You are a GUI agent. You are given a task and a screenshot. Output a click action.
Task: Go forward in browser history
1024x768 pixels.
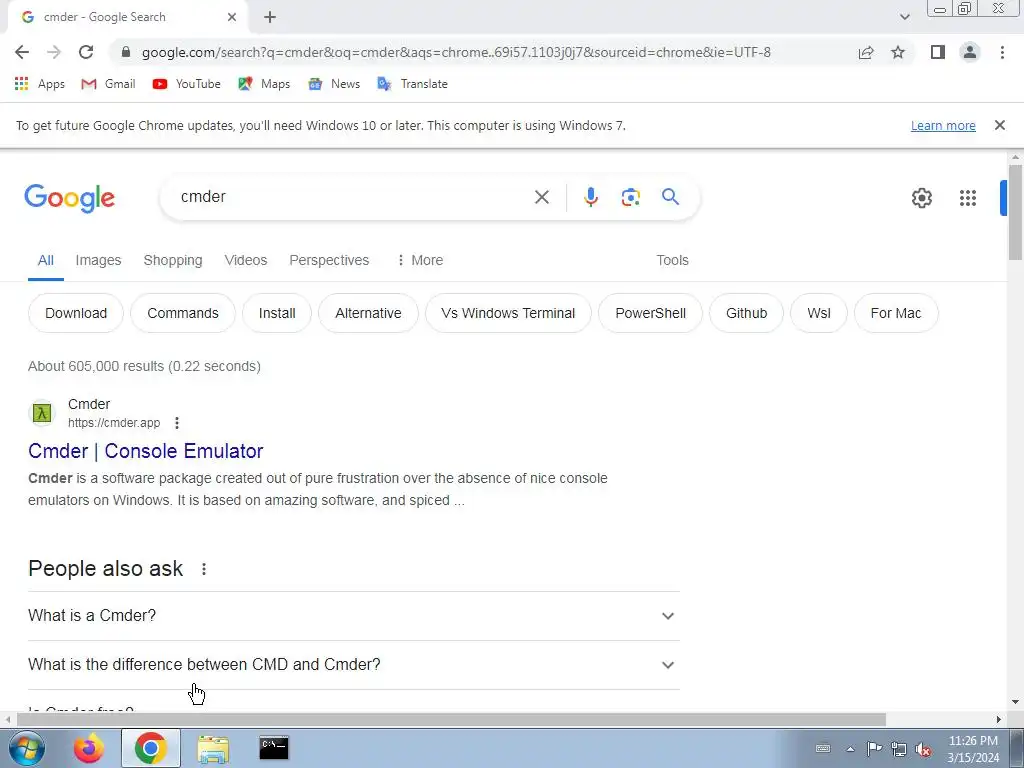[54, 52]
